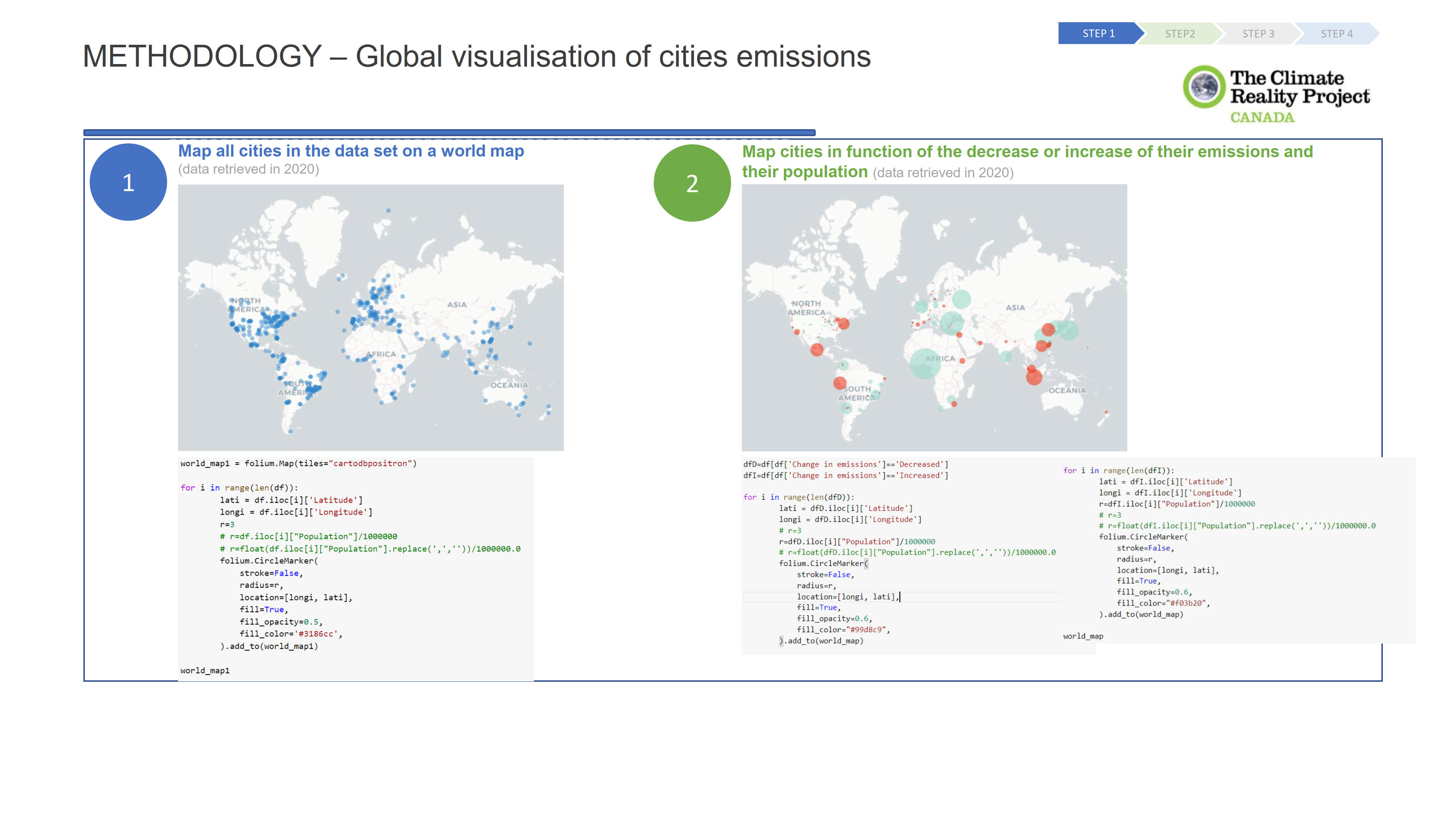Click the blue circle numbered 1
This screenshot has height=819, width=1456.
pos(128,182)
